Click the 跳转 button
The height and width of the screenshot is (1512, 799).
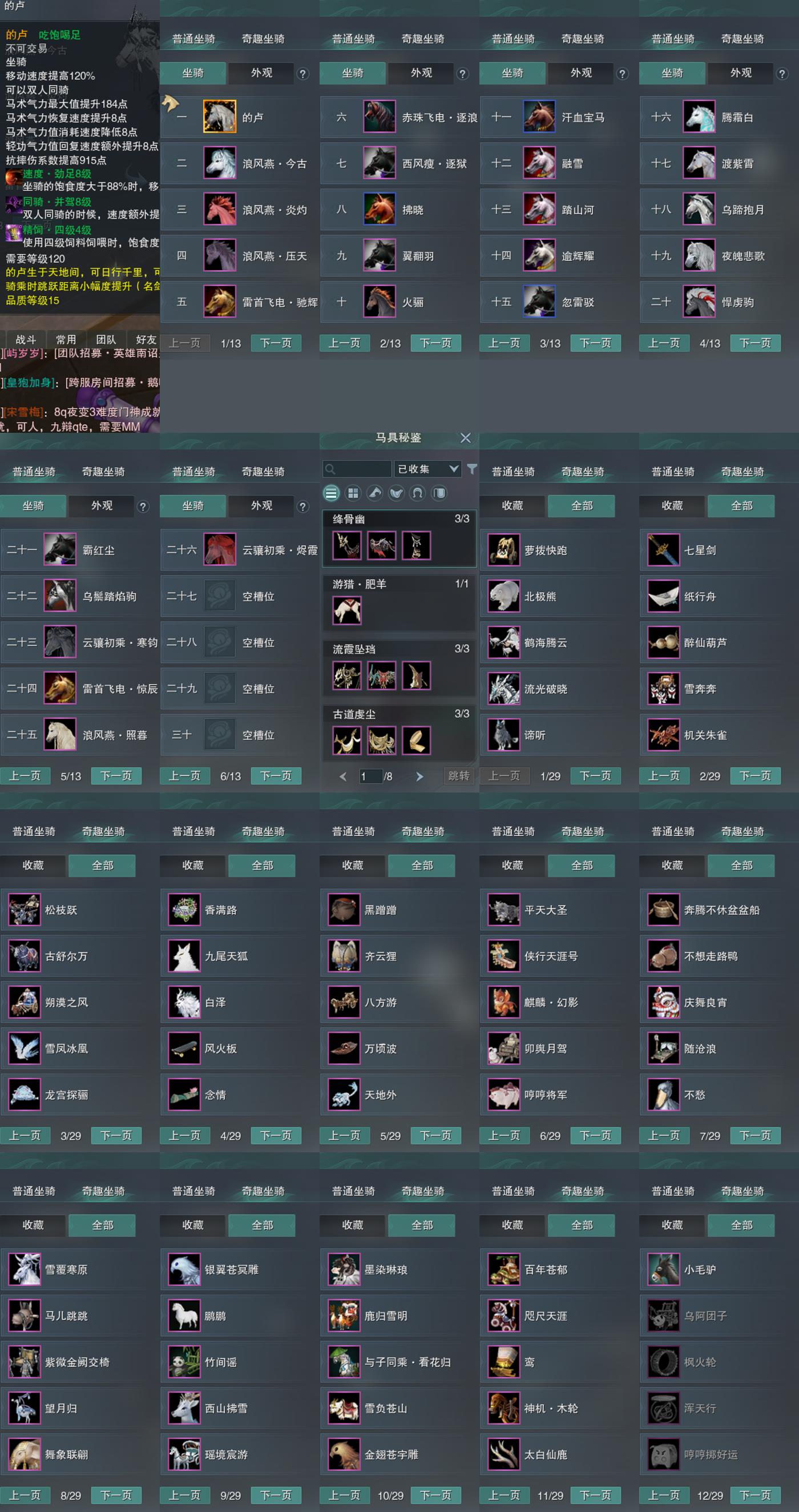click(459, 776)
